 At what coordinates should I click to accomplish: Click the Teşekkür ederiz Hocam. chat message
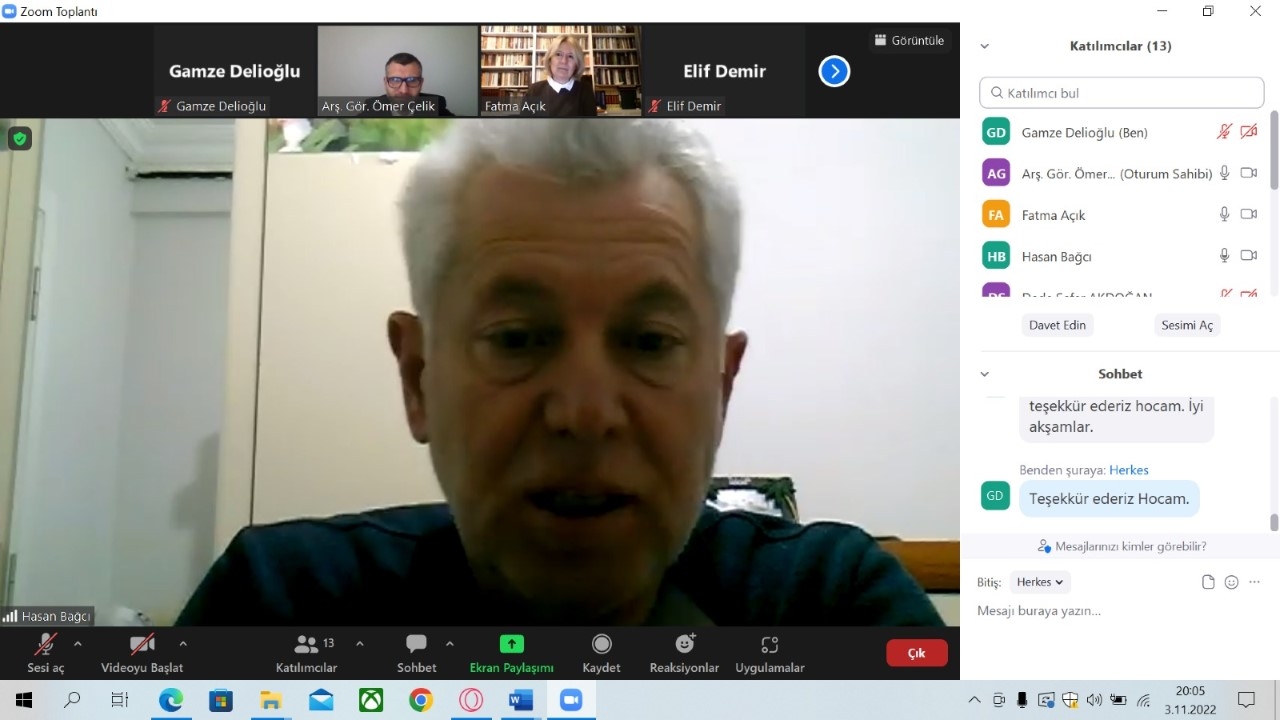coord(1109,498)
